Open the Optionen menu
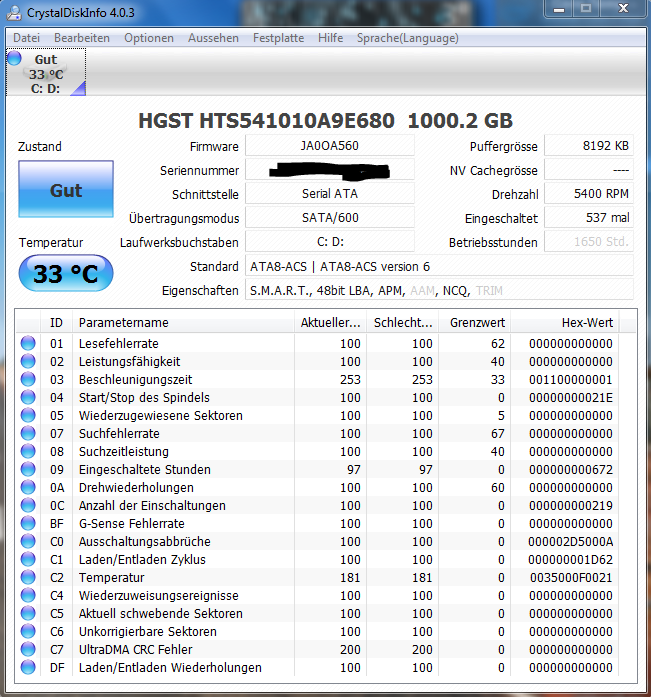 coord(149,38)
